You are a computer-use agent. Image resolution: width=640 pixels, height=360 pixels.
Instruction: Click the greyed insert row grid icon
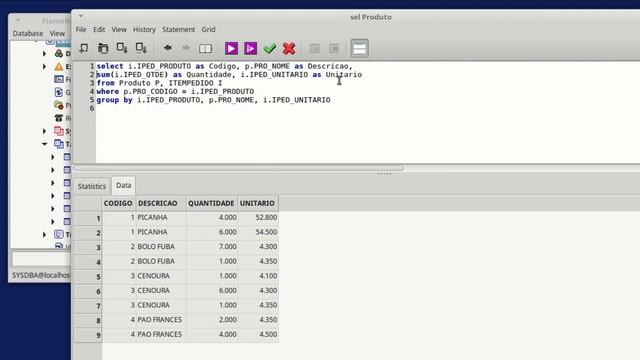click(x=315, y=48)
